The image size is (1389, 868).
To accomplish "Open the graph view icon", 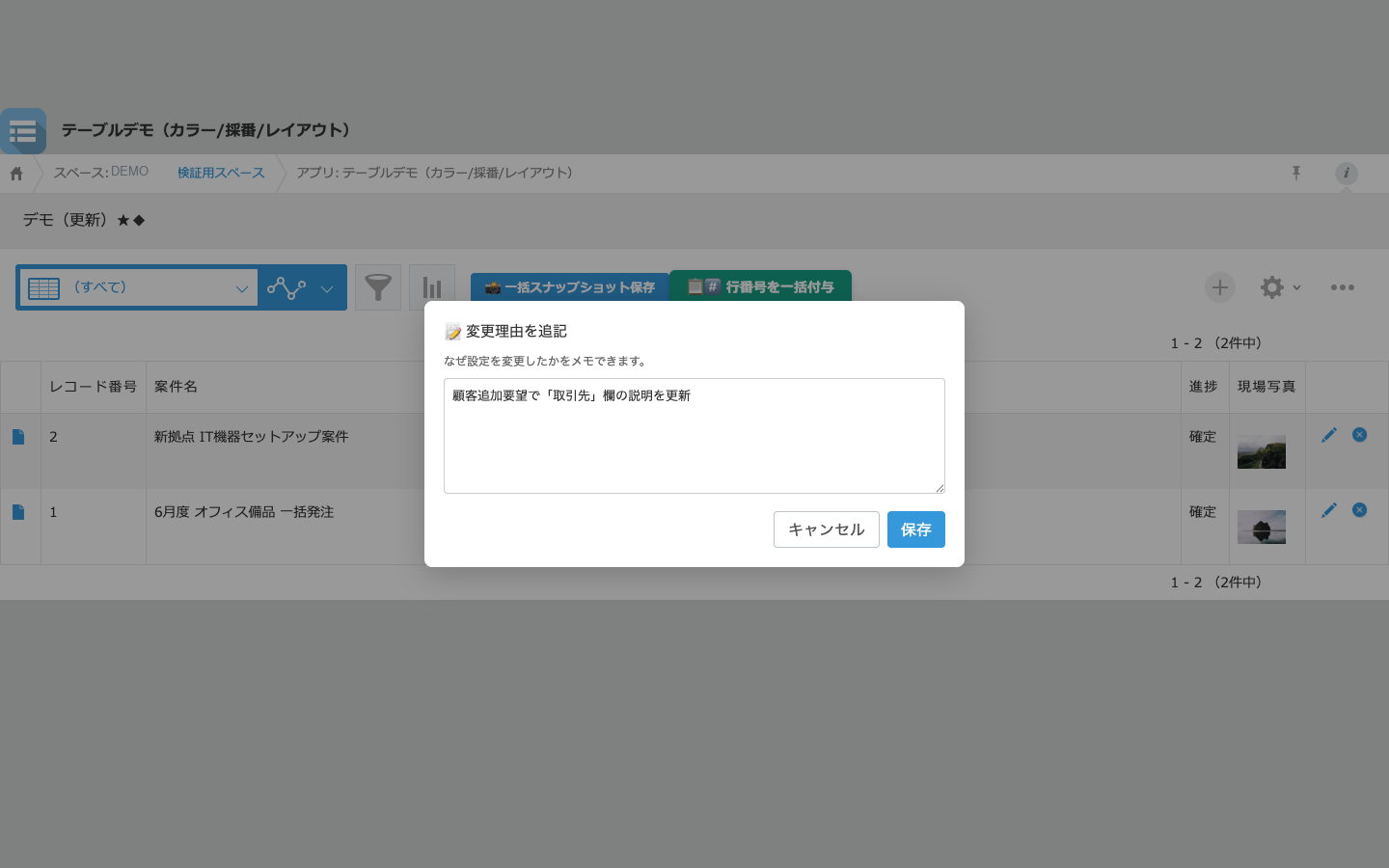I will (x=286, y=287).
